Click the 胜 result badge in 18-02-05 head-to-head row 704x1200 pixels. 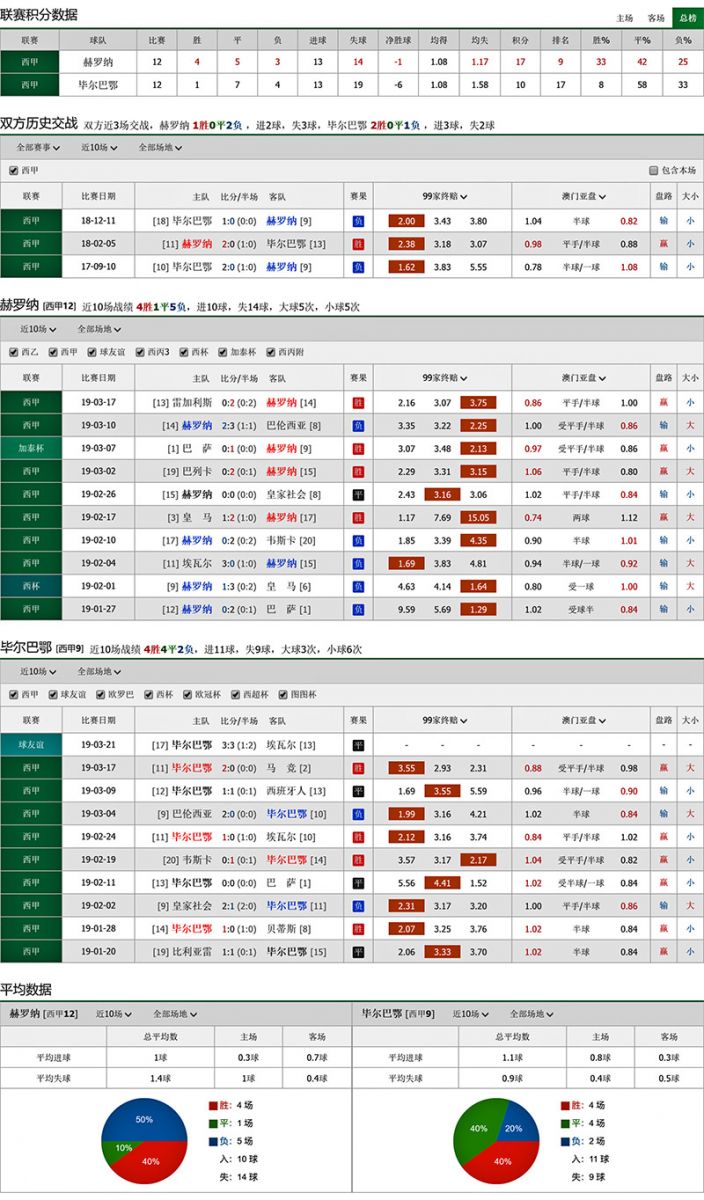click(358, 244)
